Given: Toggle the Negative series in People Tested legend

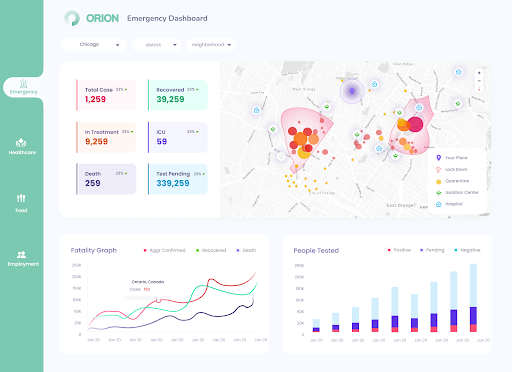Looking at the screenshot, I should (467, 250).
